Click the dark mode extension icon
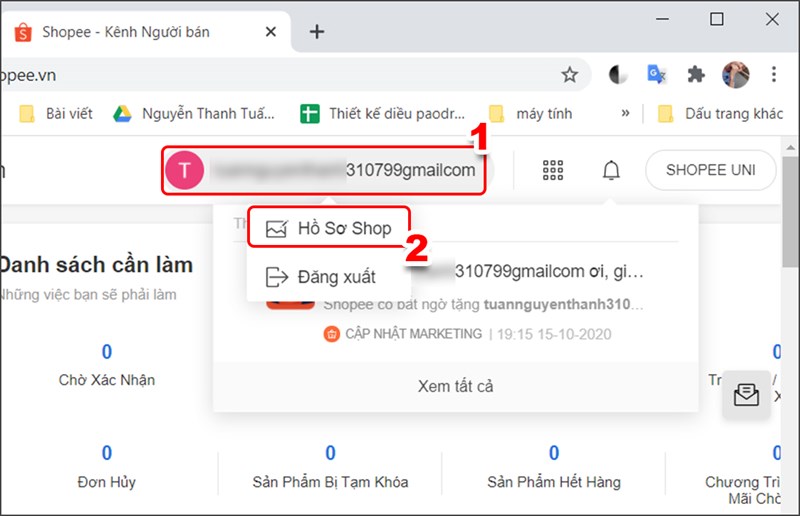Image resolution: width=800 pixels, height=516 pixels. tap(618, 75)
